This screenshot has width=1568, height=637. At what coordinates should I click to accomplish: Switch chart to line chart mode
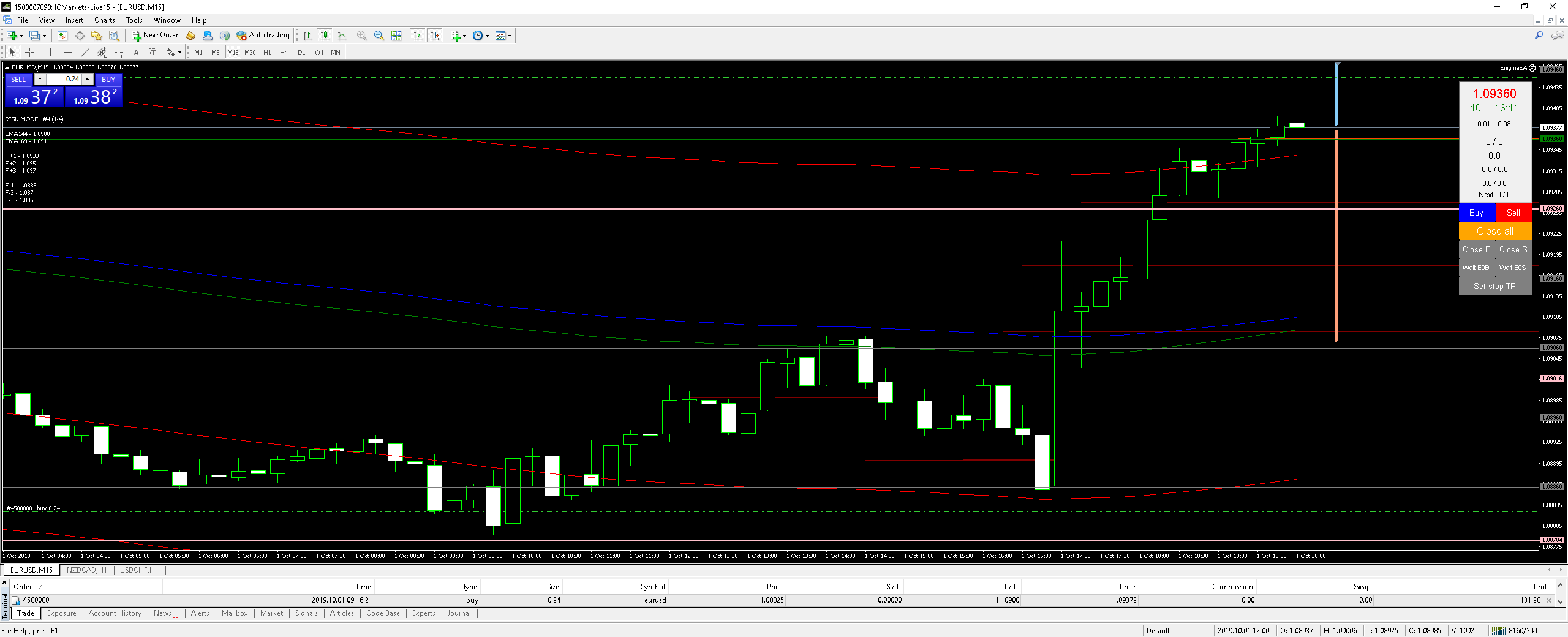(342, 36)
